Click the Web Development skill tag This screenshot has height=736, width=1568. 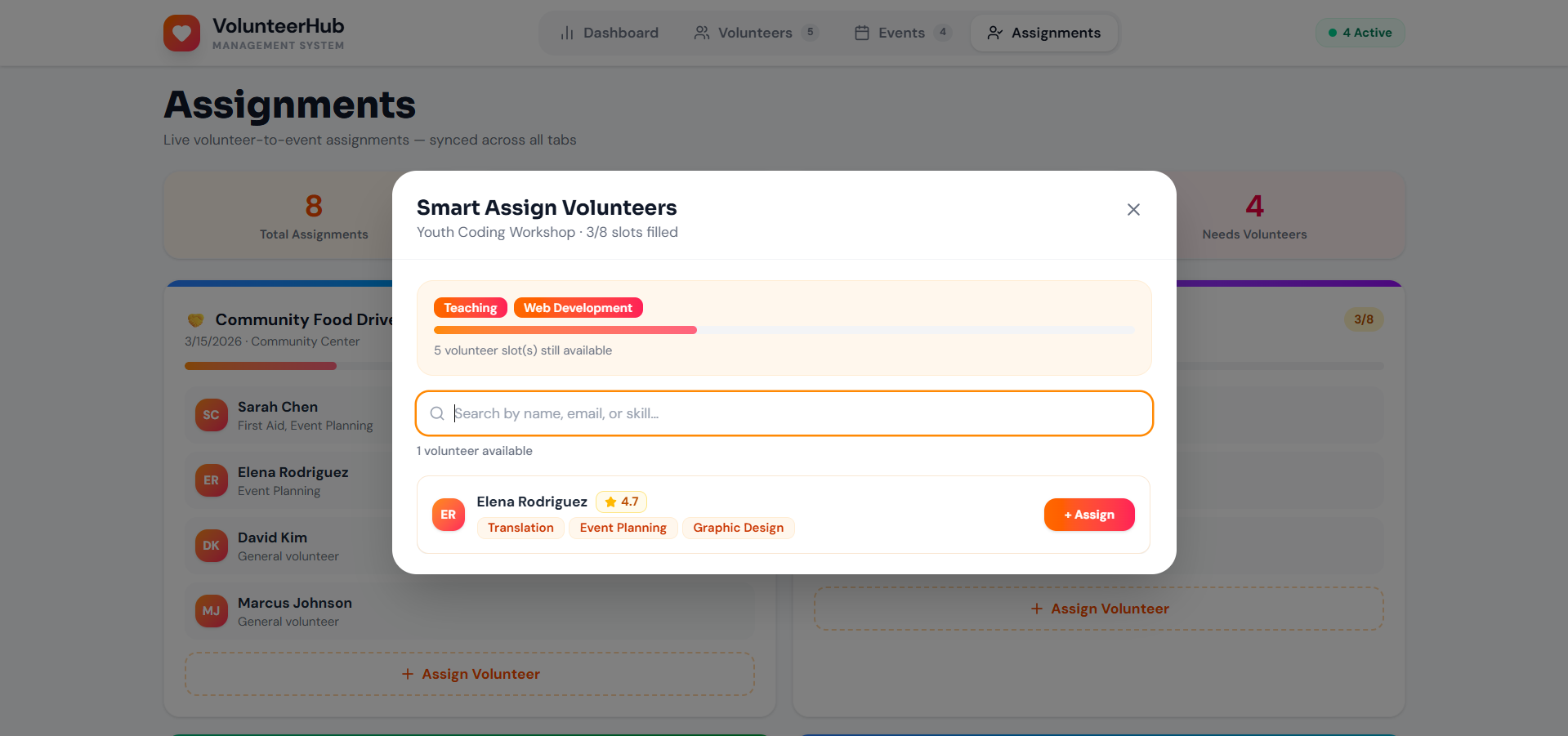578,308
